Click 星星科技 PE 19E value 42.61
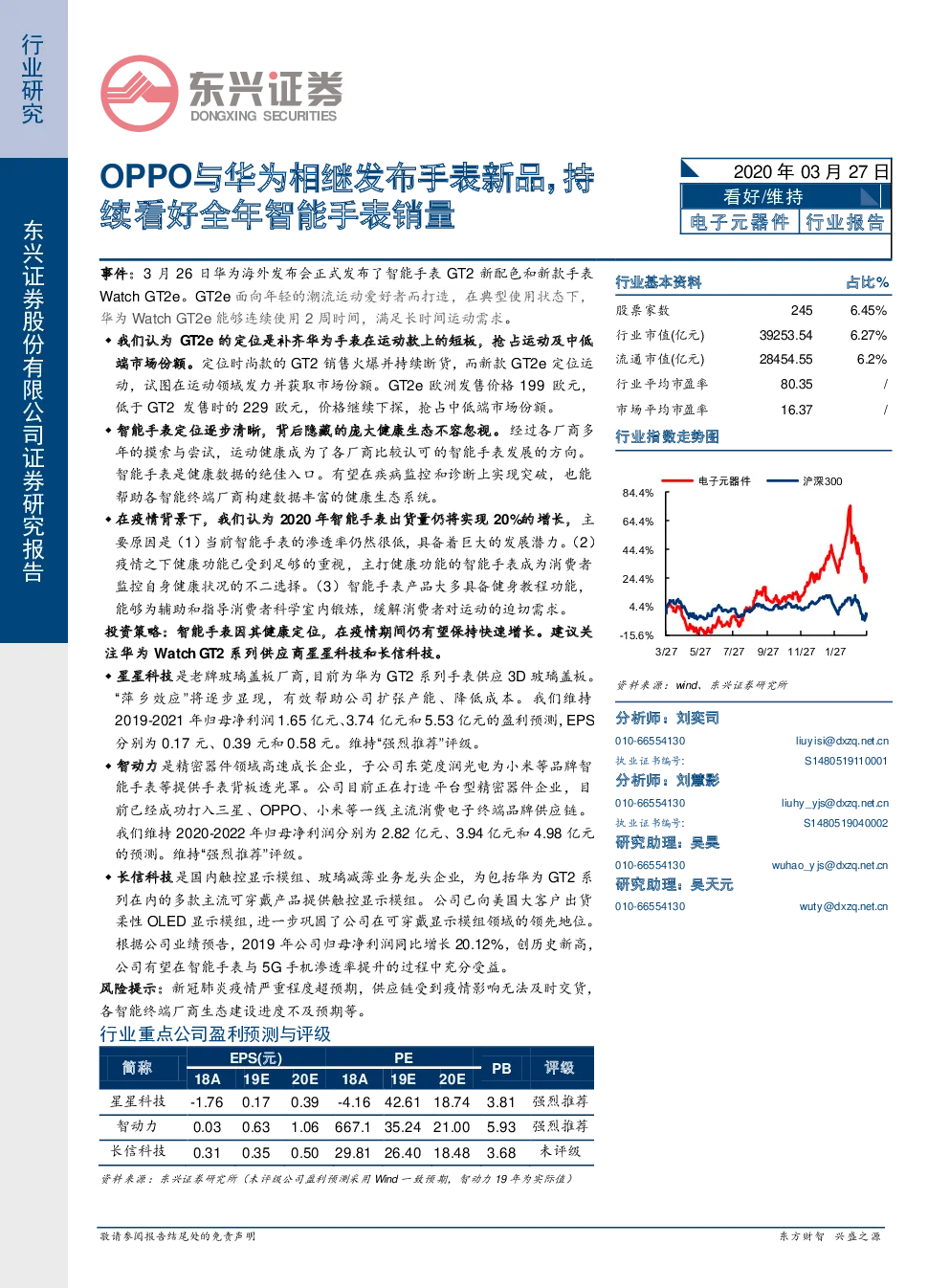950x1288 pixels. pyautogui.click(x=402, y=1102)
